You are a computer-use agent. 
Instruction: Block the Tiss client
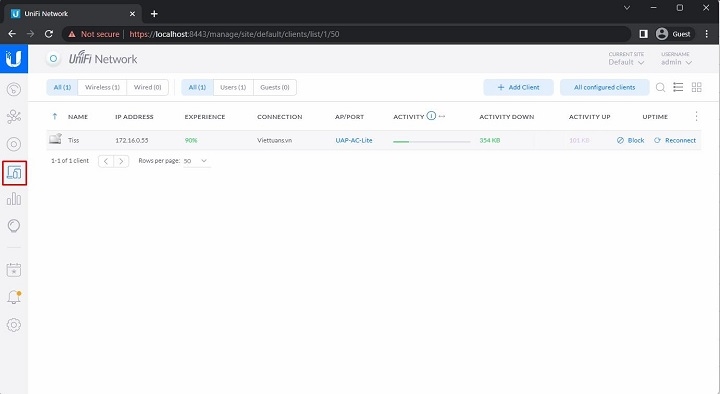click(630, 140)
